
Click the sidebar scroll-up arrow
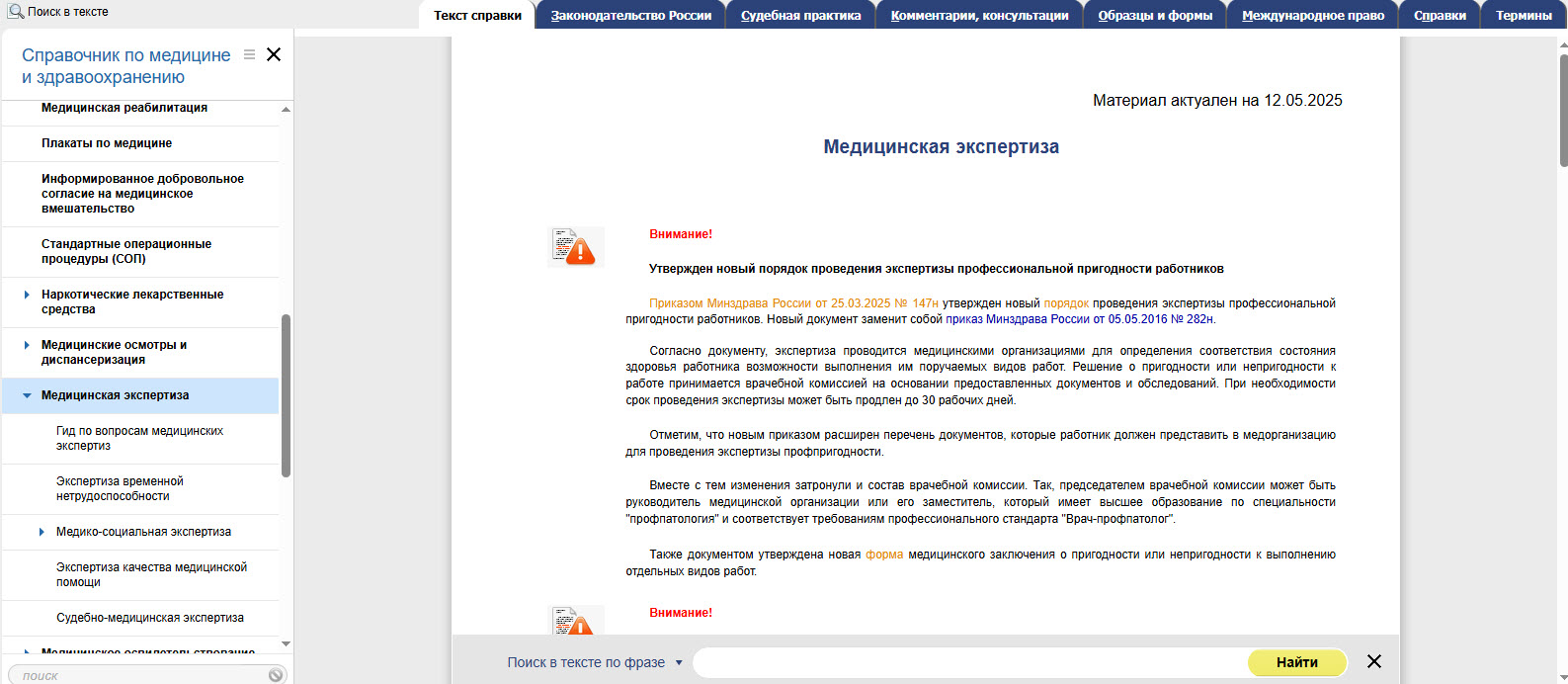[x=287, y=109]
